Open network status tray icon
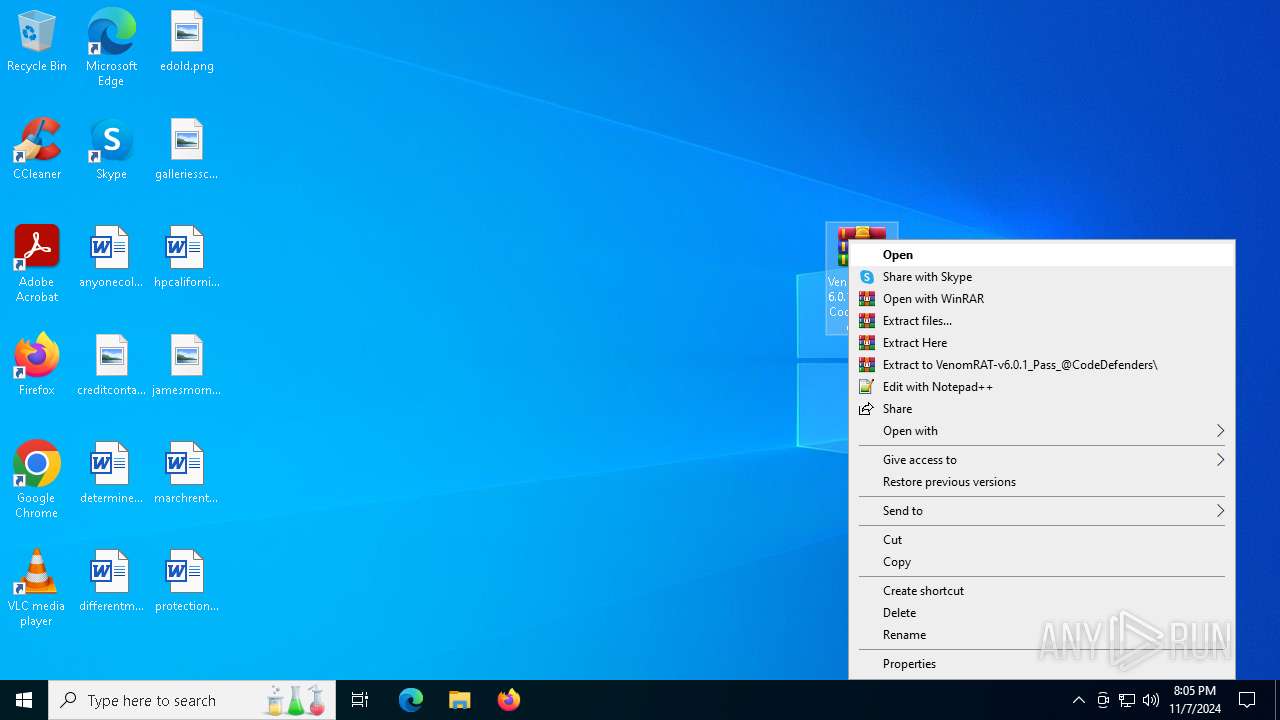 point(1127,700)
